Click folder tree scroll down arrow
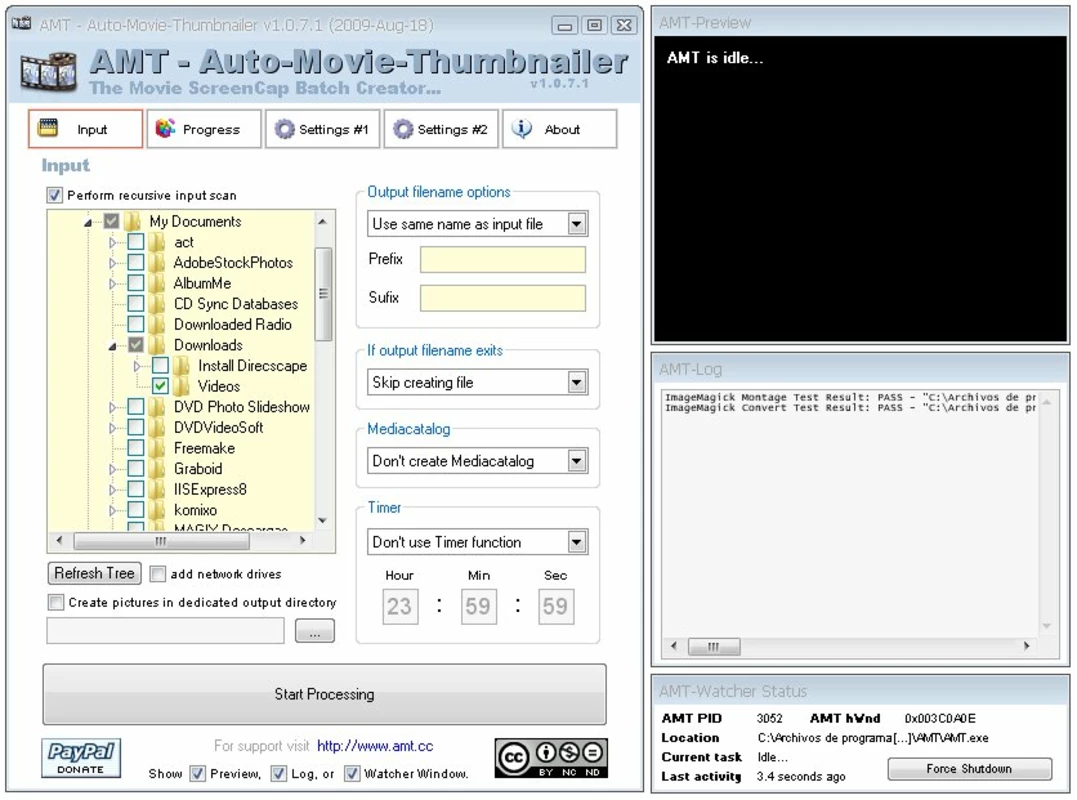This screenshot has height=800, width=1077. click(x=323, y=521)
